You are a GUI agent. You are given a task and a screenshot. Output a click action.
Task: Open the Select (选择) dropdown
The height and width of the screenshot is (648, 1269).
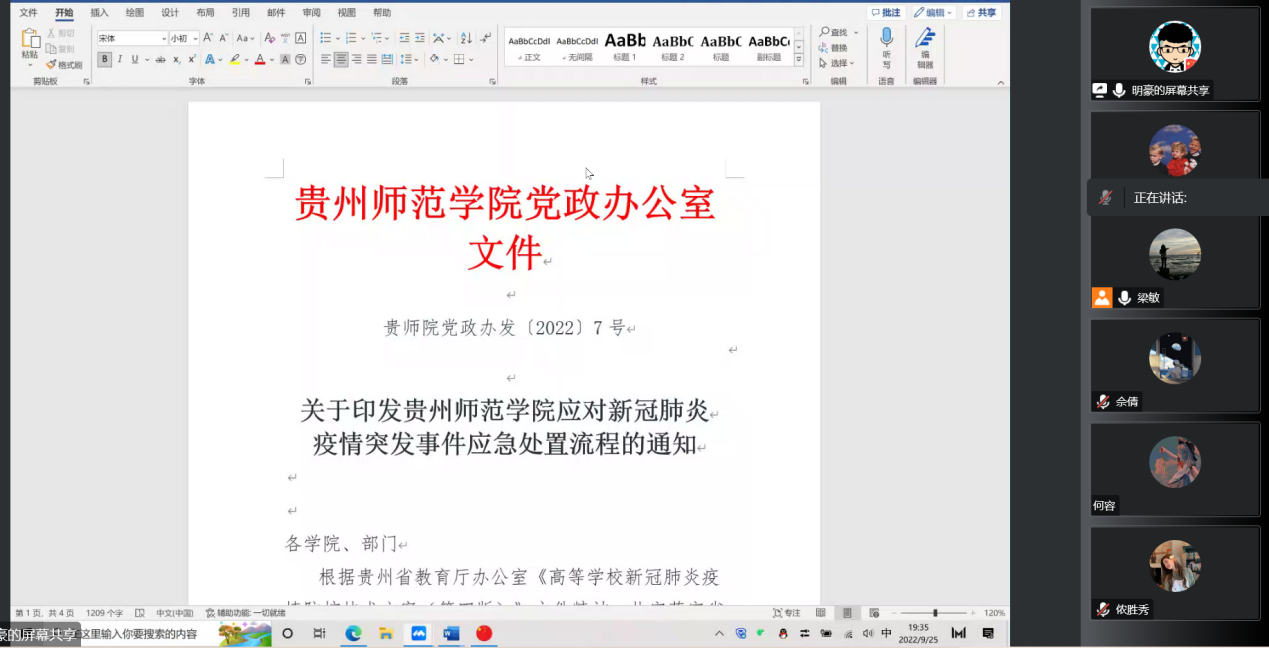(x=838, y=63)
